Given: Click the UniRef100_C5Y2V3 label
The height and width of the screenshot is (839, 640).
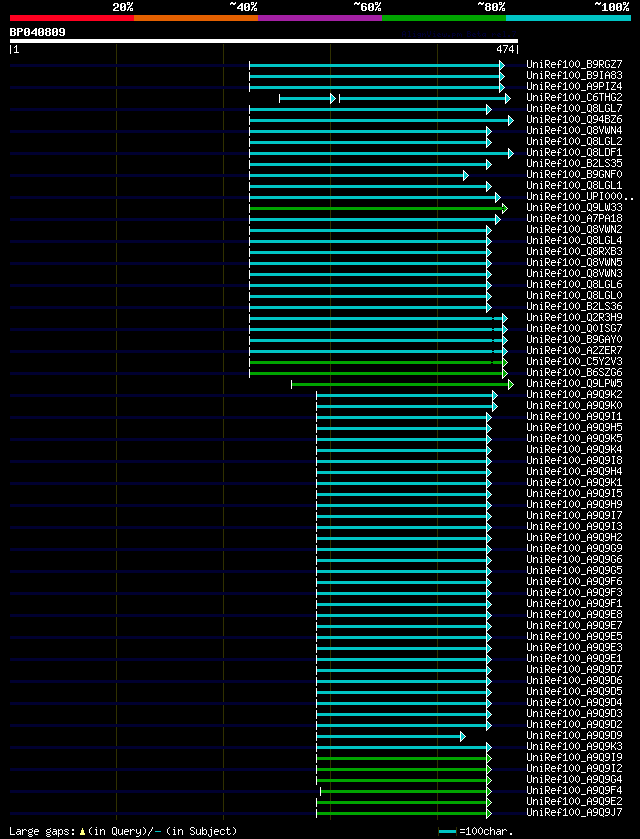Looking at the screenshot, I should [x=574, y=361].
